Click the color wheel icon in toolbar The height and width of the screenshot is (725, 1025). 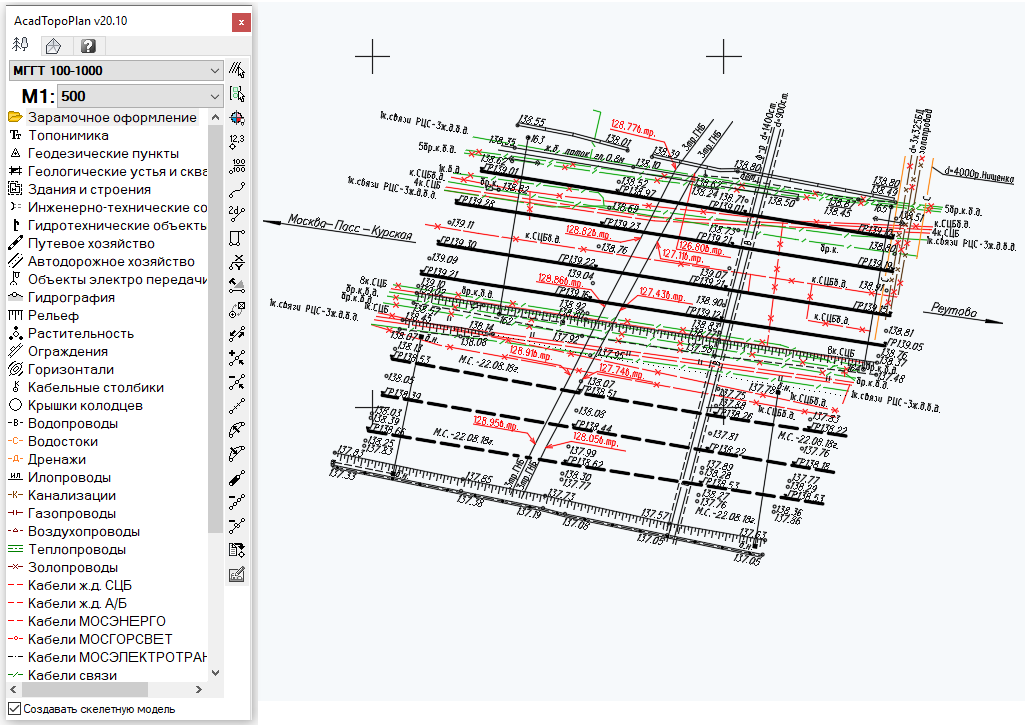[237, 118]
